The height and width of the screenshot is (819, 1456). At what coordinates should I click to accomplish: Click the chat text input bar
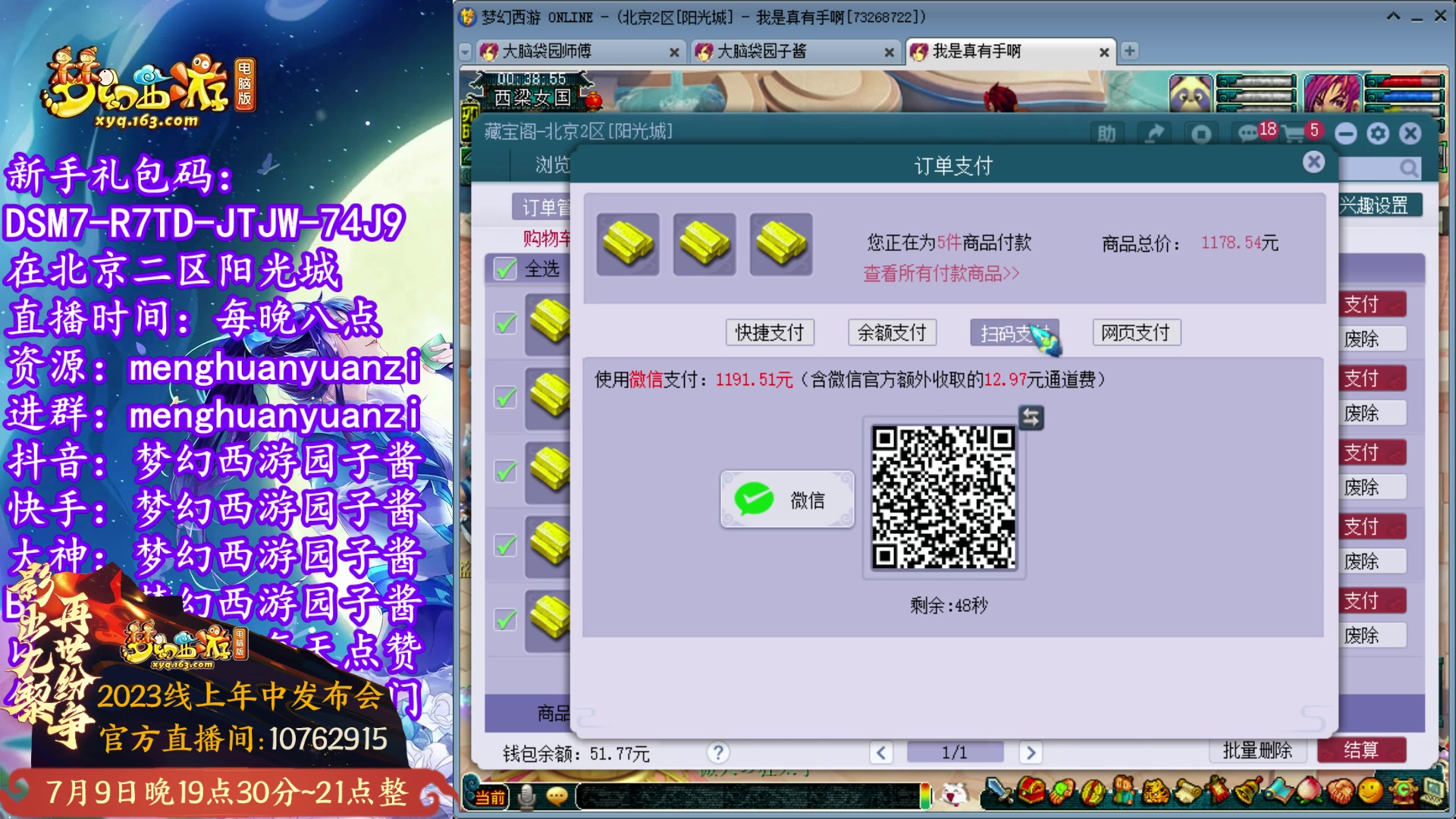click(x=747, y=795)
